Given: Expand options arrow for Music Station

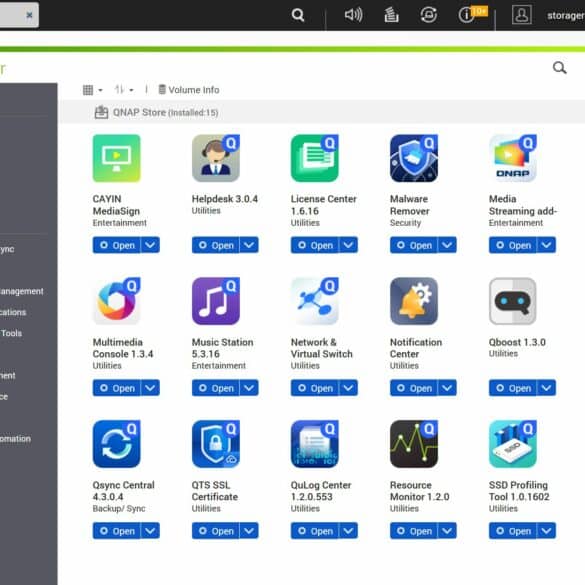Looking at the screenshot, I should click(x=249, y=388).
